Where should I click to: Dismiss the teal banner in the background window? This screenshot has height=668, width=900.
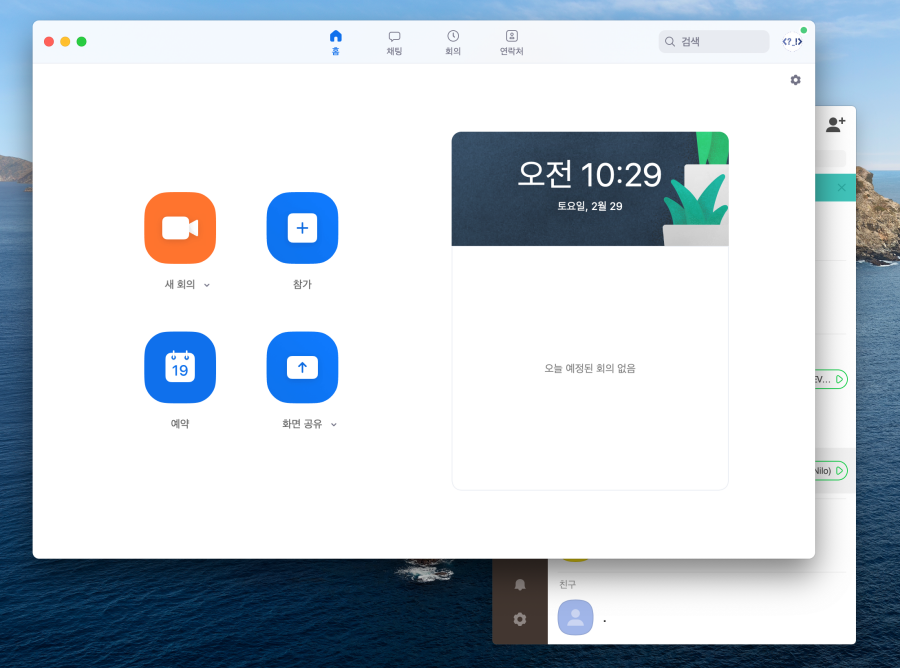(841, 188)
